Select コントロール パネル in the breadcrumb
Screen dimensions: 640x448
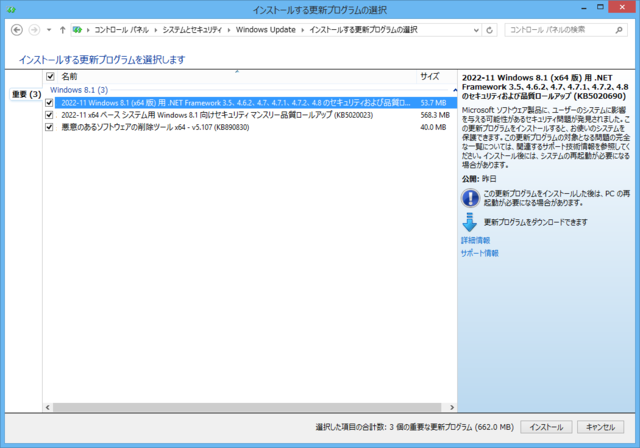[x=122, y=30]
